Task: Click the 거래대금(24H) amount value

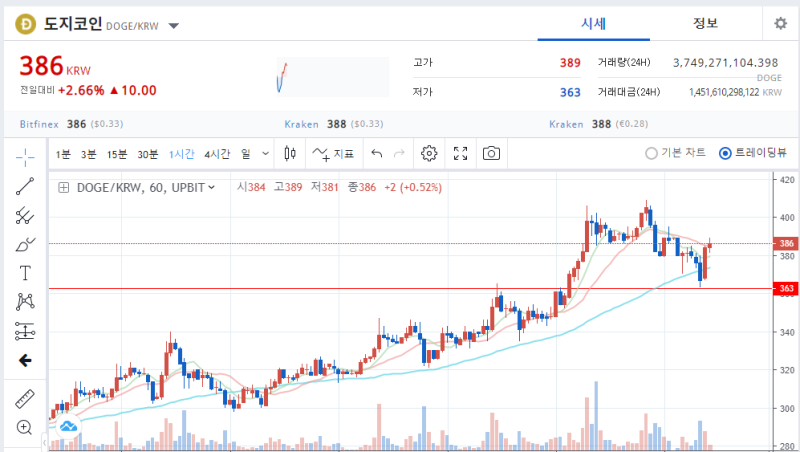Action: pyautogui.click(x=724, y=92)
